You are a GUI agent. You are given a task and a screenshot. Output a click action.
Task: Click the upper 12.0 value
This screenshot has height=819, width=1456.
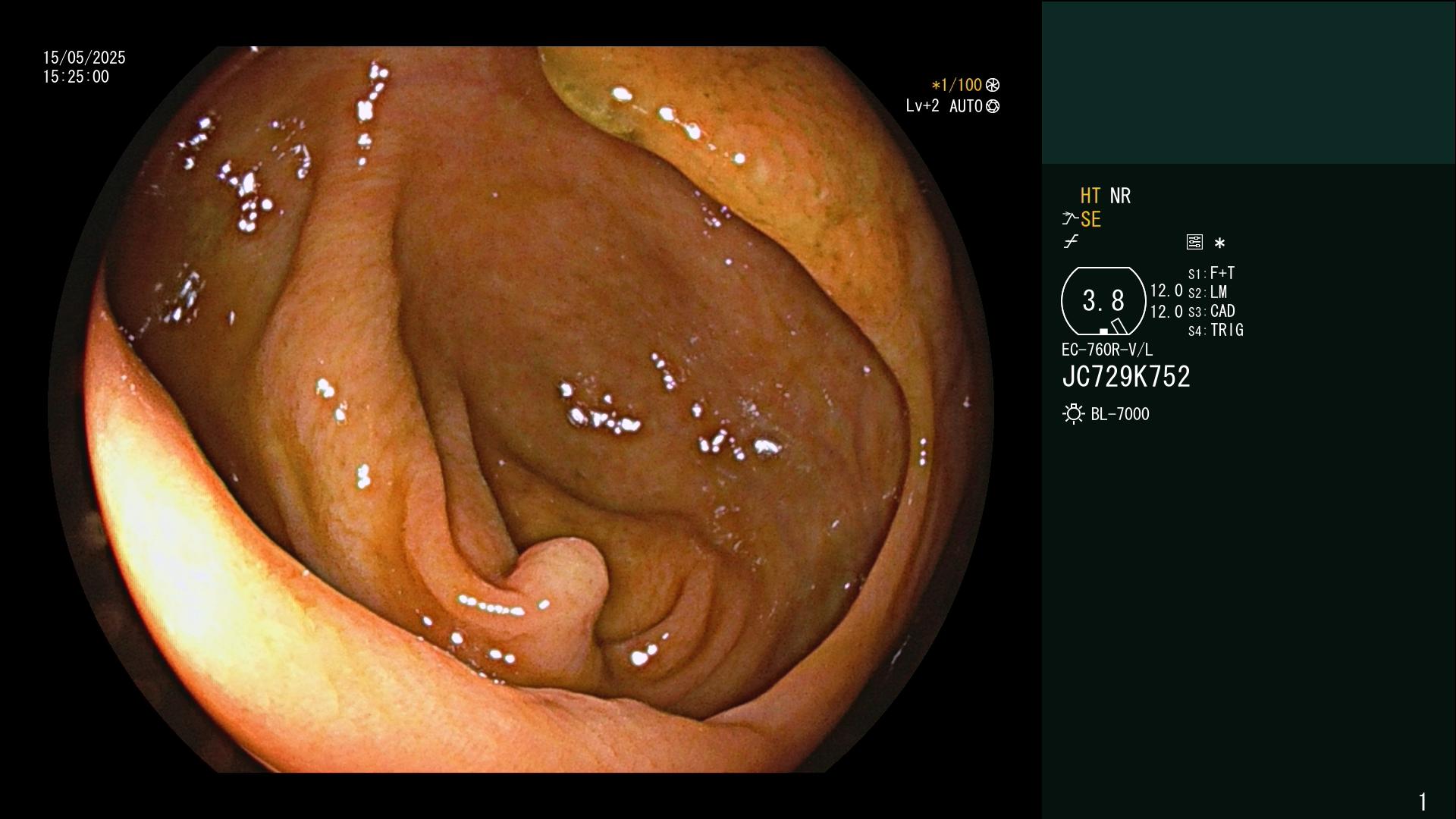1166,290
